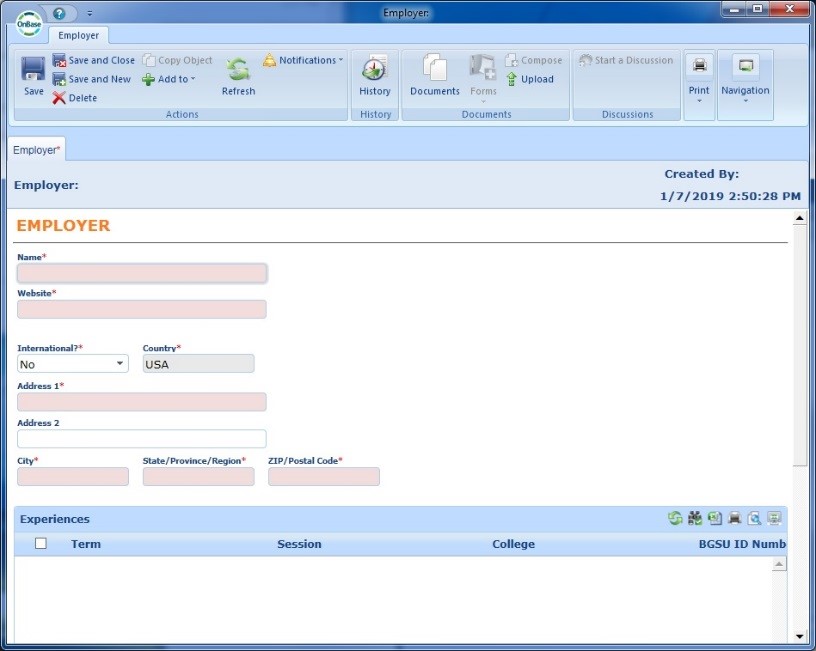The height and width of the screenshot is (651, 816).
Task: Click the Upload button
Action: click(x=529, y=79)
